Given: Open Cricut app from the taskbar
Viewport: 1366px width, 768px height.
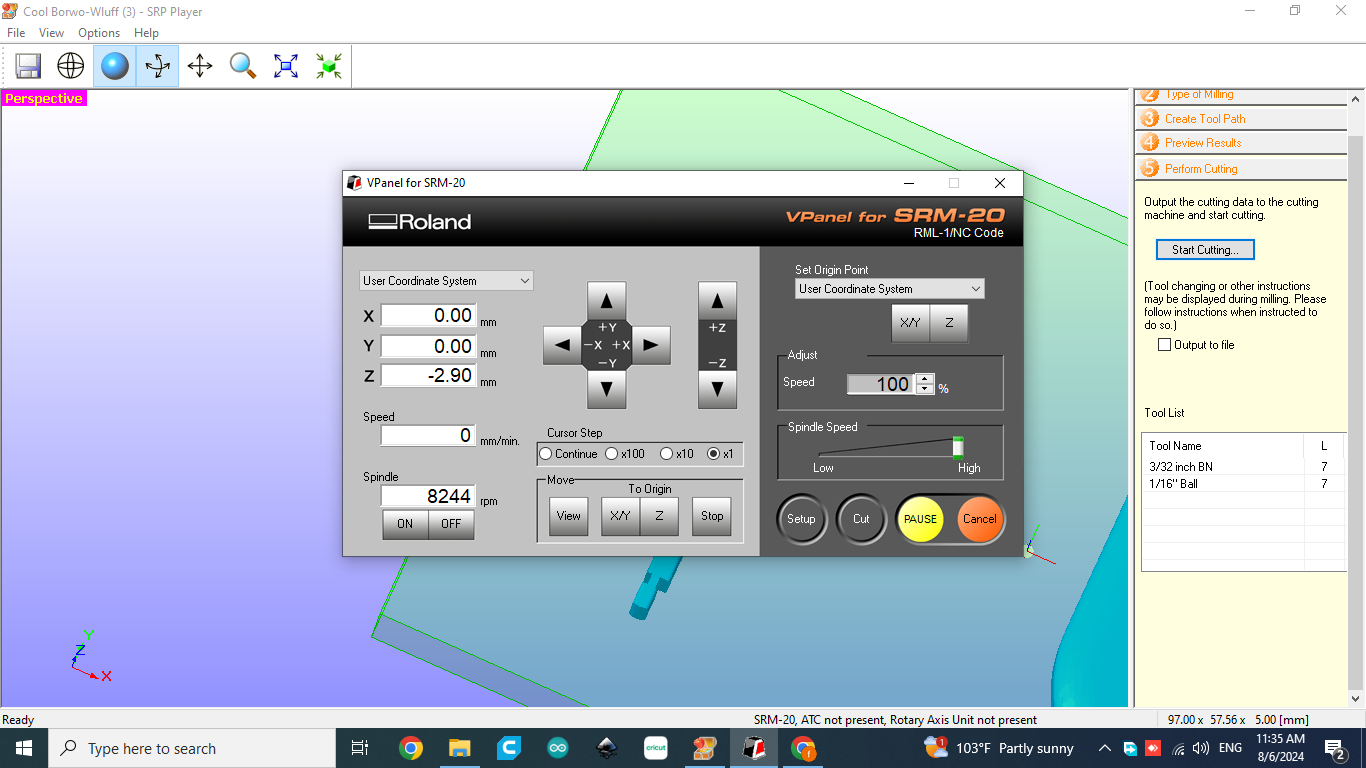Looking at the screenshot, I should coord(656,748).
